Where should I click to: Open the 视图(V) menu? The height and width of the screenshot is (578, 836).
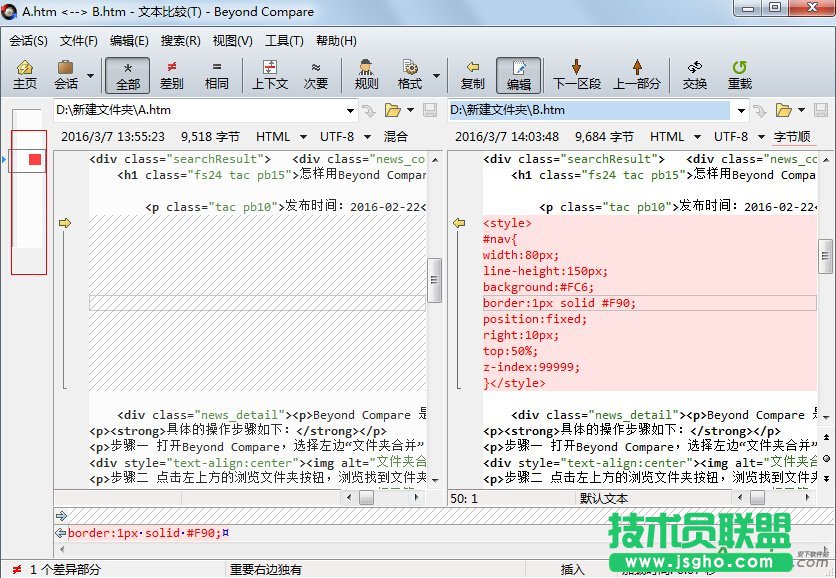pyautogui.click(x=232, y=42)
